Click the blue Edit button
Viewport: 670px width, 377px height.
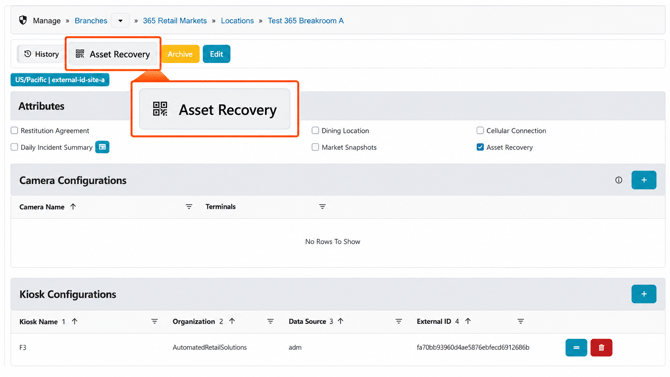216,54
